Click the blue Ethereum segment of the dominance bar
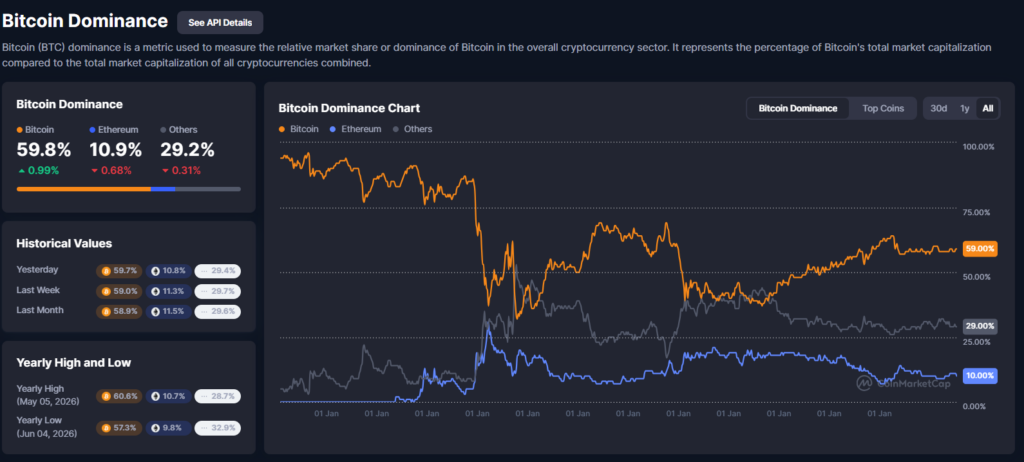This screenshot has height=462, width=1024. point(163,189)
